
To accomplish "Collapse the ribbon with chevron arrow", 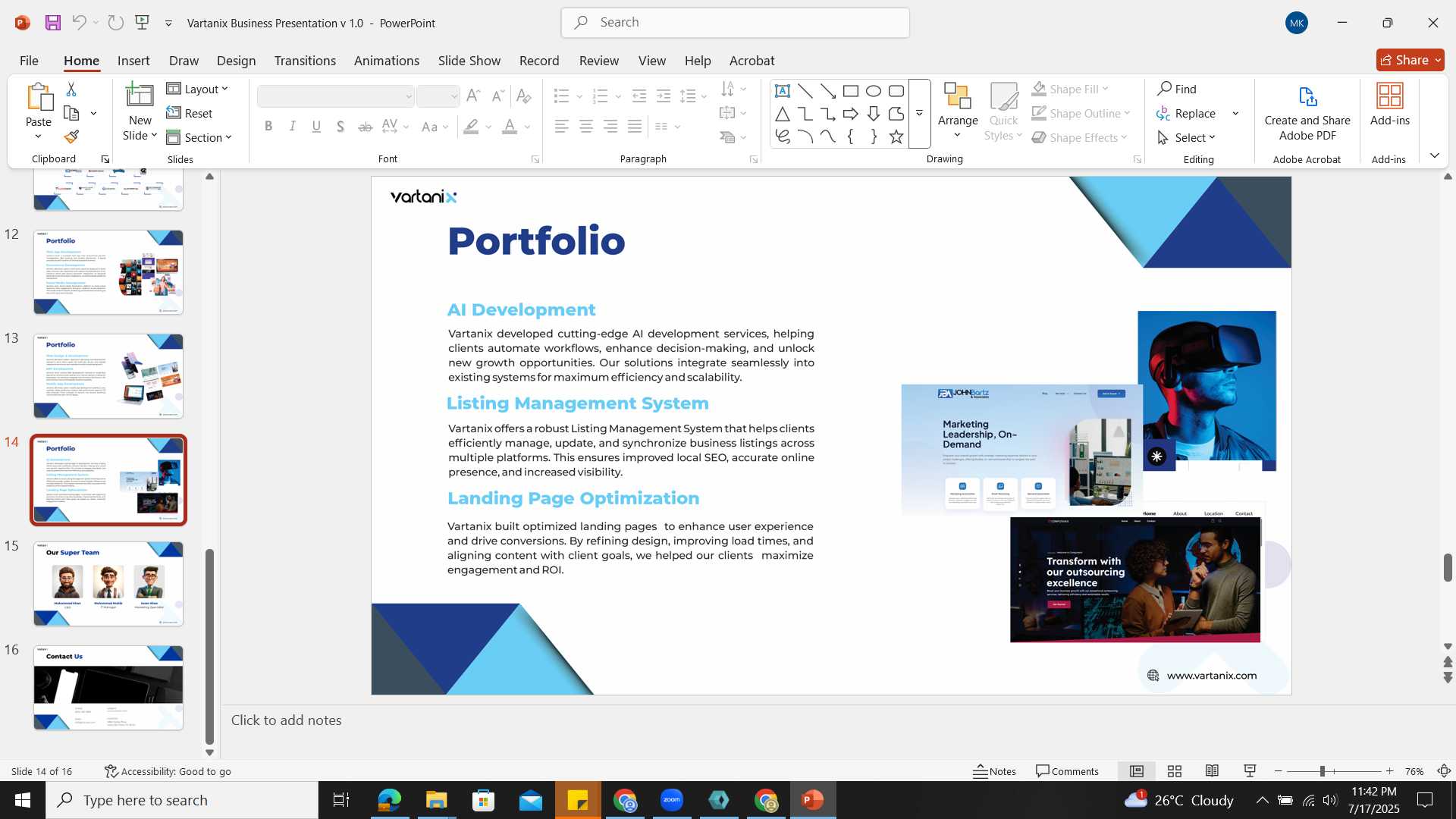I will coord(1435,155).
